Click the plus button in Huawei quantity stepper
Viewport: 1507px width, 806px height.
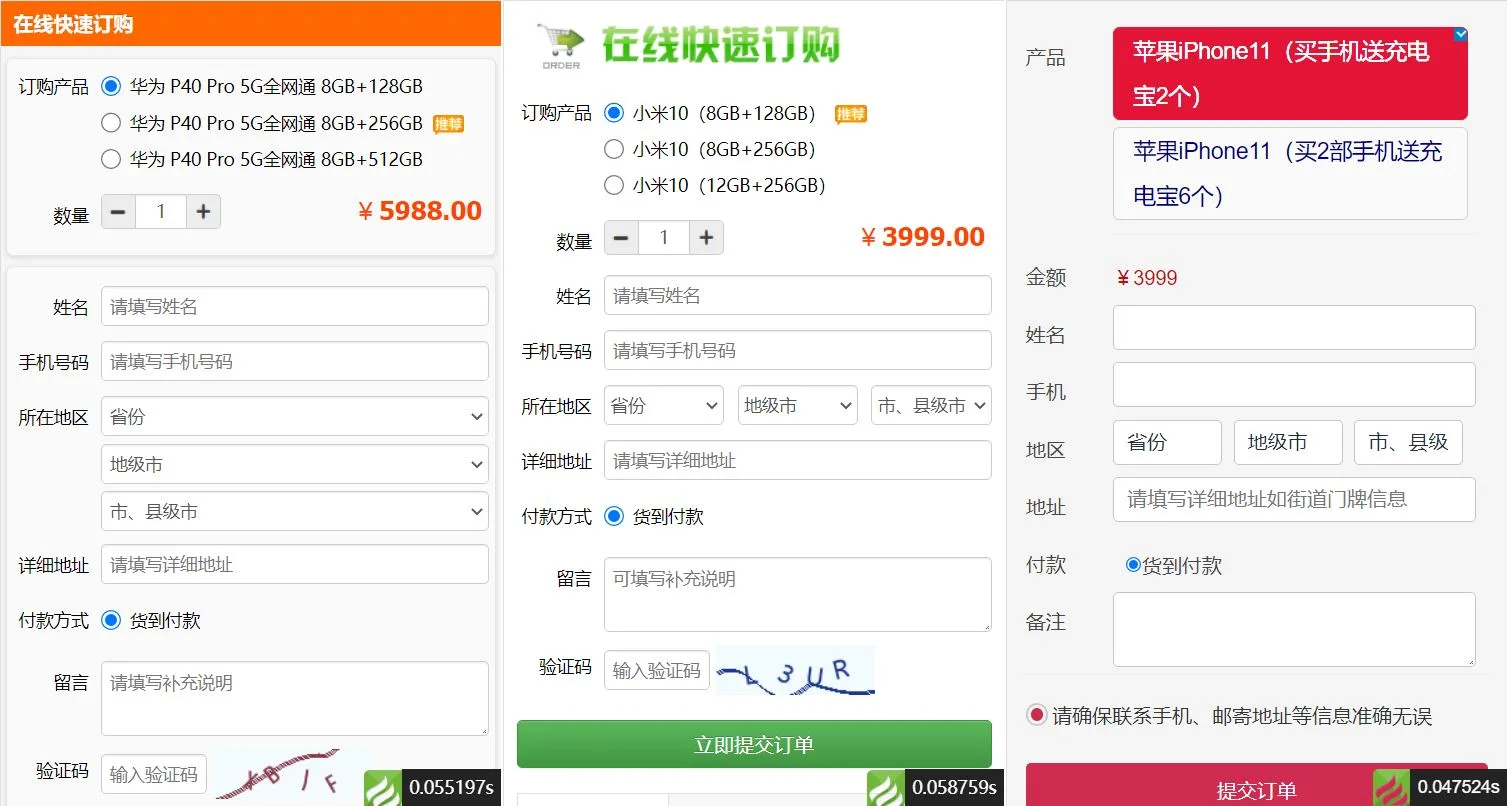(203, 212)
